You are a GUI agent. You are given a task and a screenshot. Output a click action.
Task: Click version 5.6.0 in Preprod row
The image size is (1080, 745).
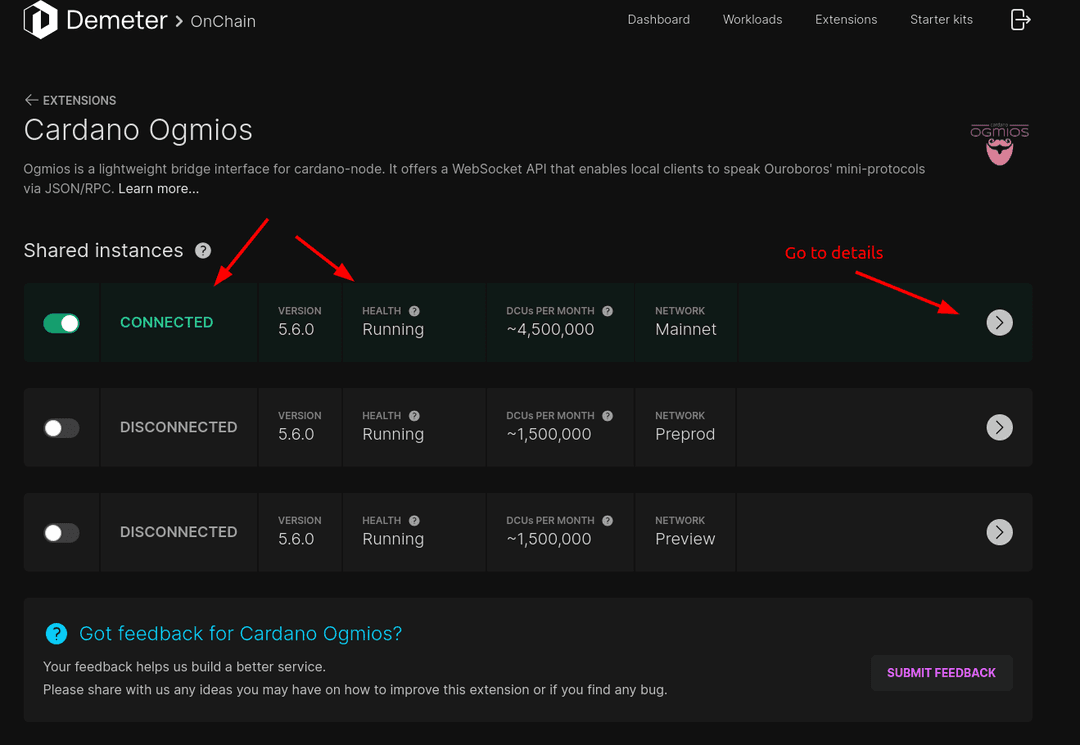point(296,434)
